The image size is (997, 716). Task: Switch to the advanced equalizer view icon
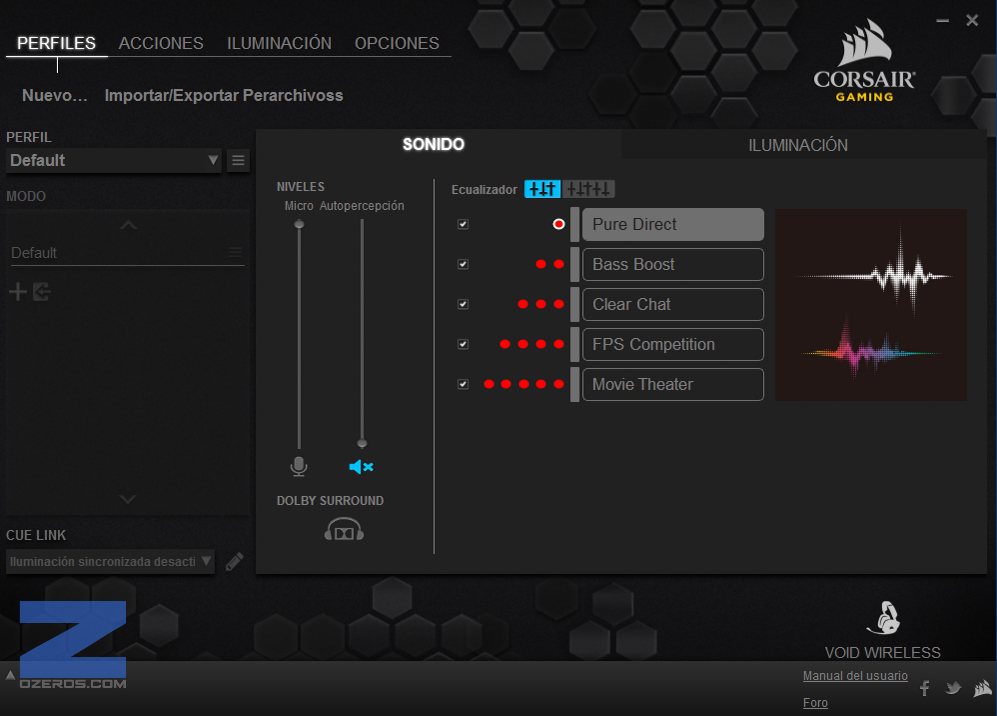[588, 189]
